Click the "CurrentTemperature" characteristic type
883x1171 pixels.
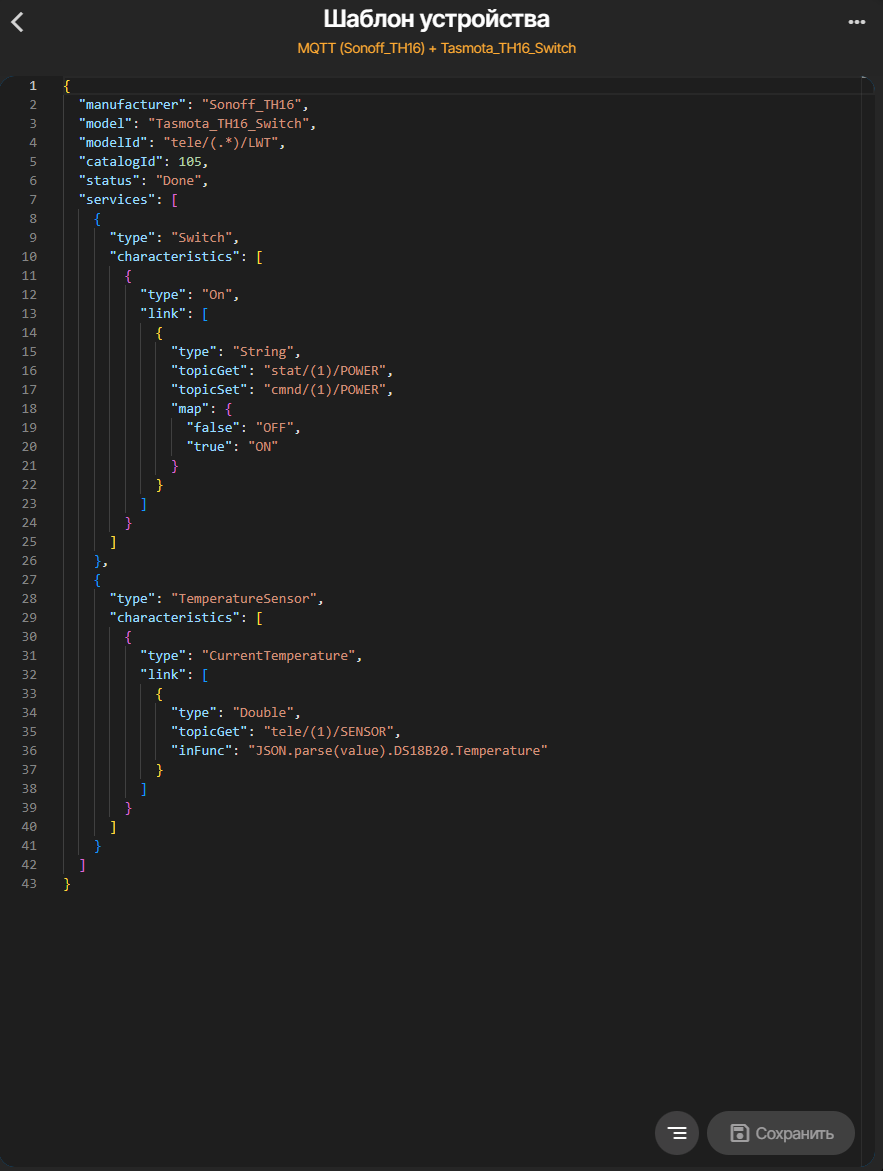(280, 656)
